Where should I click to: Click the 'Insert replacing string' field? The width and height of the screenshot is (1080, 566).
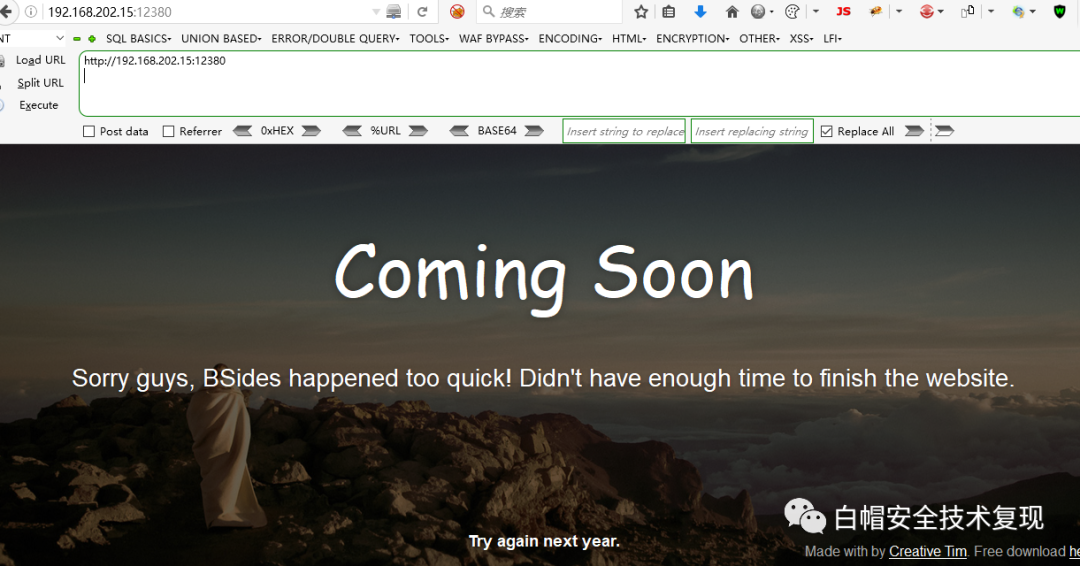point(752,131)
